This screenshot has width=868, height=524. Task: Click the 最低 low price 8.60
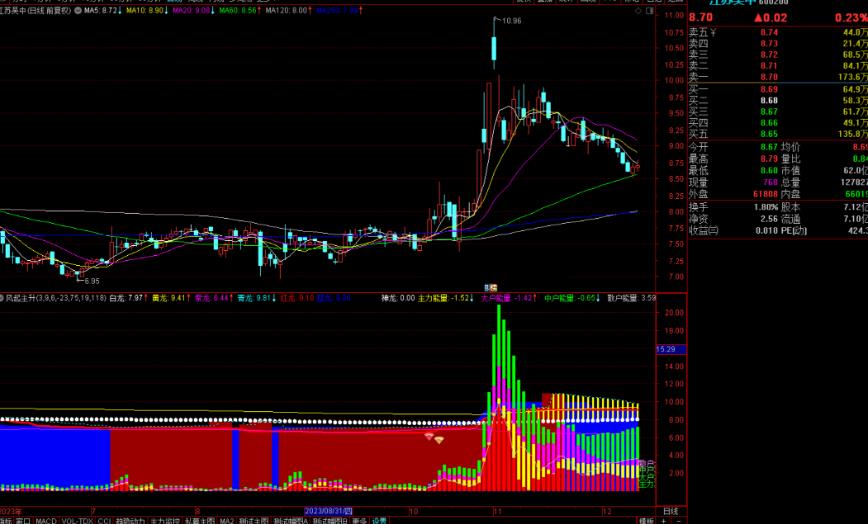tap(769, 170)
